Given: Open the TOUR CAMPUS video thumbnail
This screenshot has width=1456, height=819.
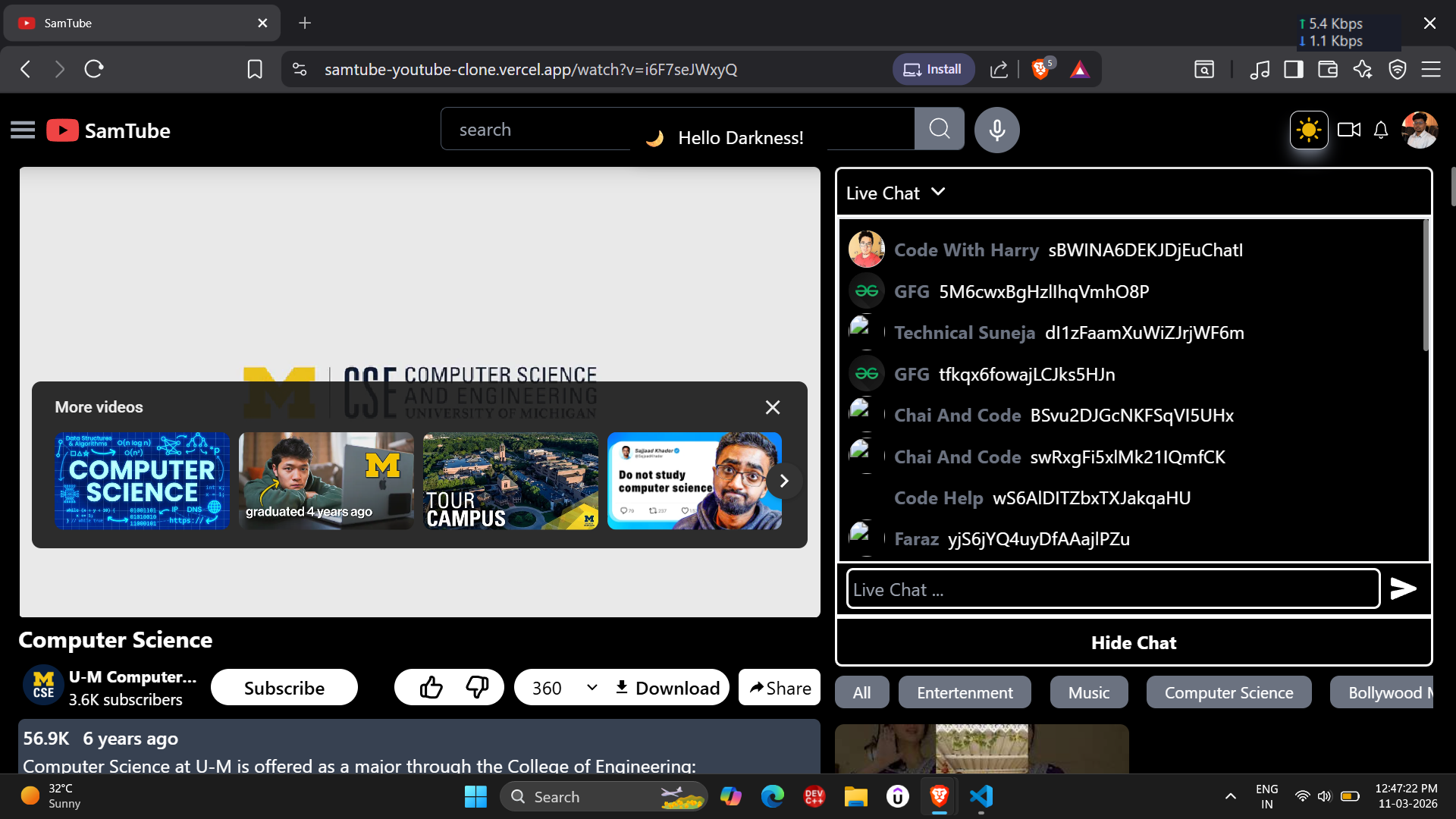Looking at the screenshot, I should tap(510, 481).
